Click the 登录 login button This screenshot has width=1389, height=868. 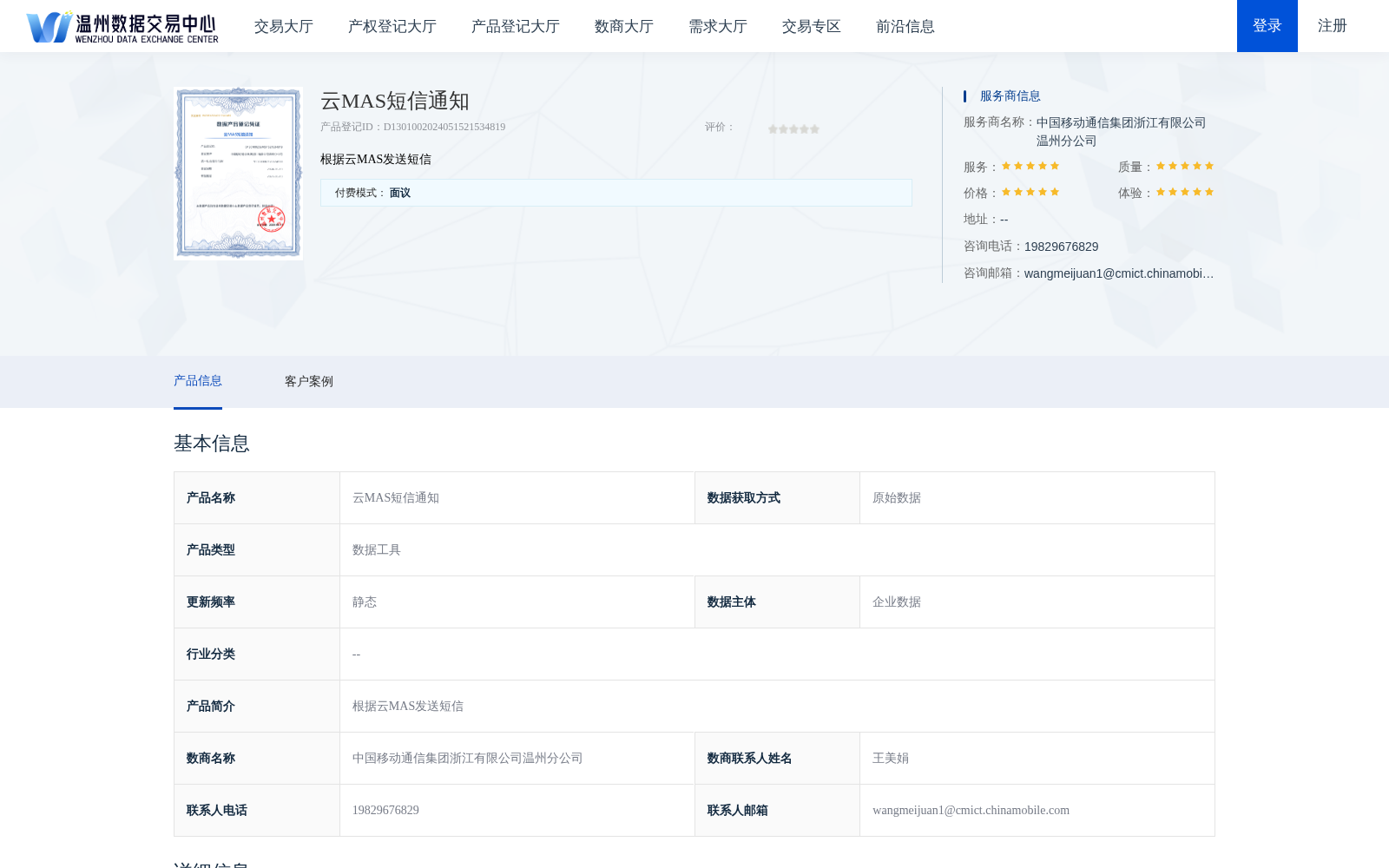point(1267,26)
